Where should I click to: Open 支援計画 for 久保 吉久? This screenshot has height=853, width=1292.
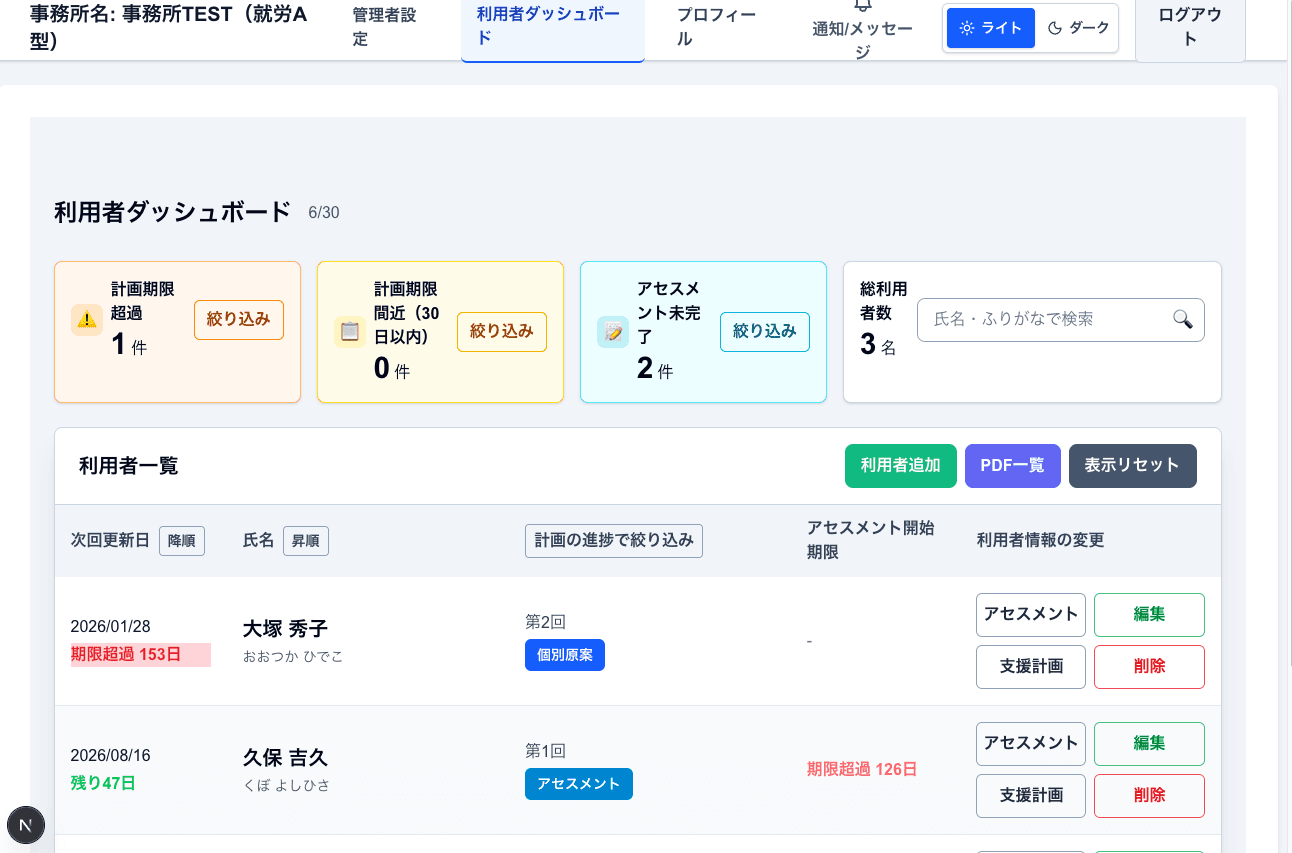pos(1031,796)
